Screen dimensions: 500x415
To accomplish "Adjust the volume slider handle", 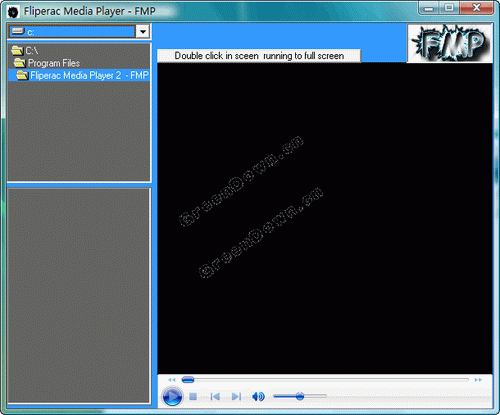I will click(x=300, y=396).
